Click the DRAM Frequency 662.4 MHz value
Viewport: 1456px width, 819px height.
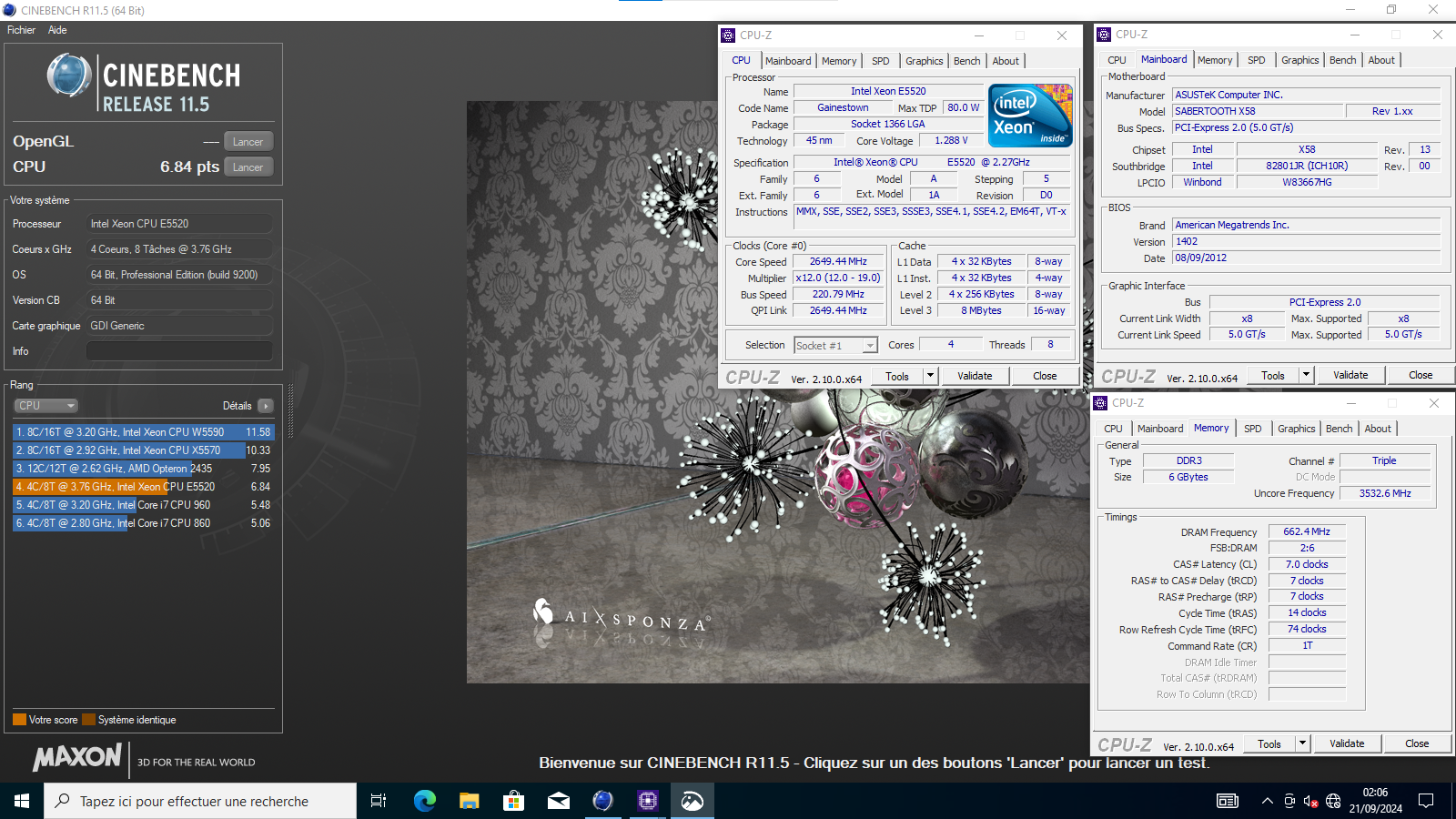pos(1307,532)
